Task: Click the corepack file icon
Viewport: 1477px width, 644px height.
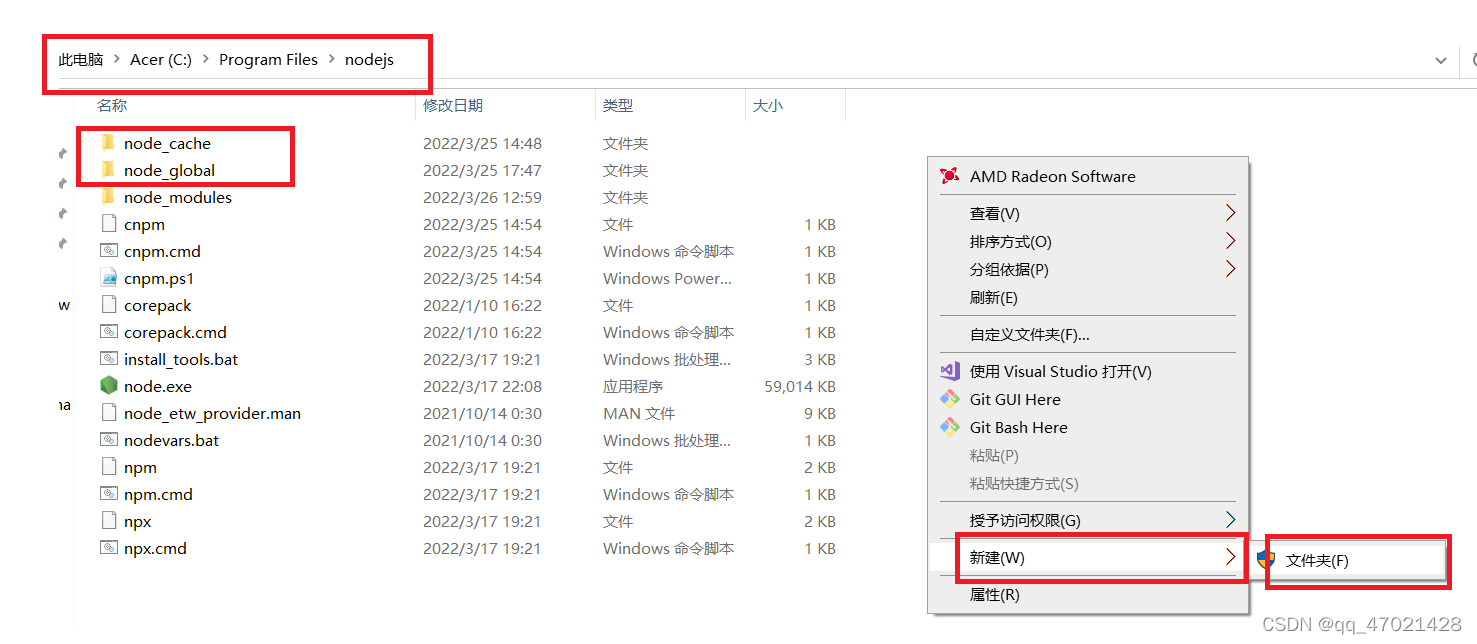Action: 108,305
